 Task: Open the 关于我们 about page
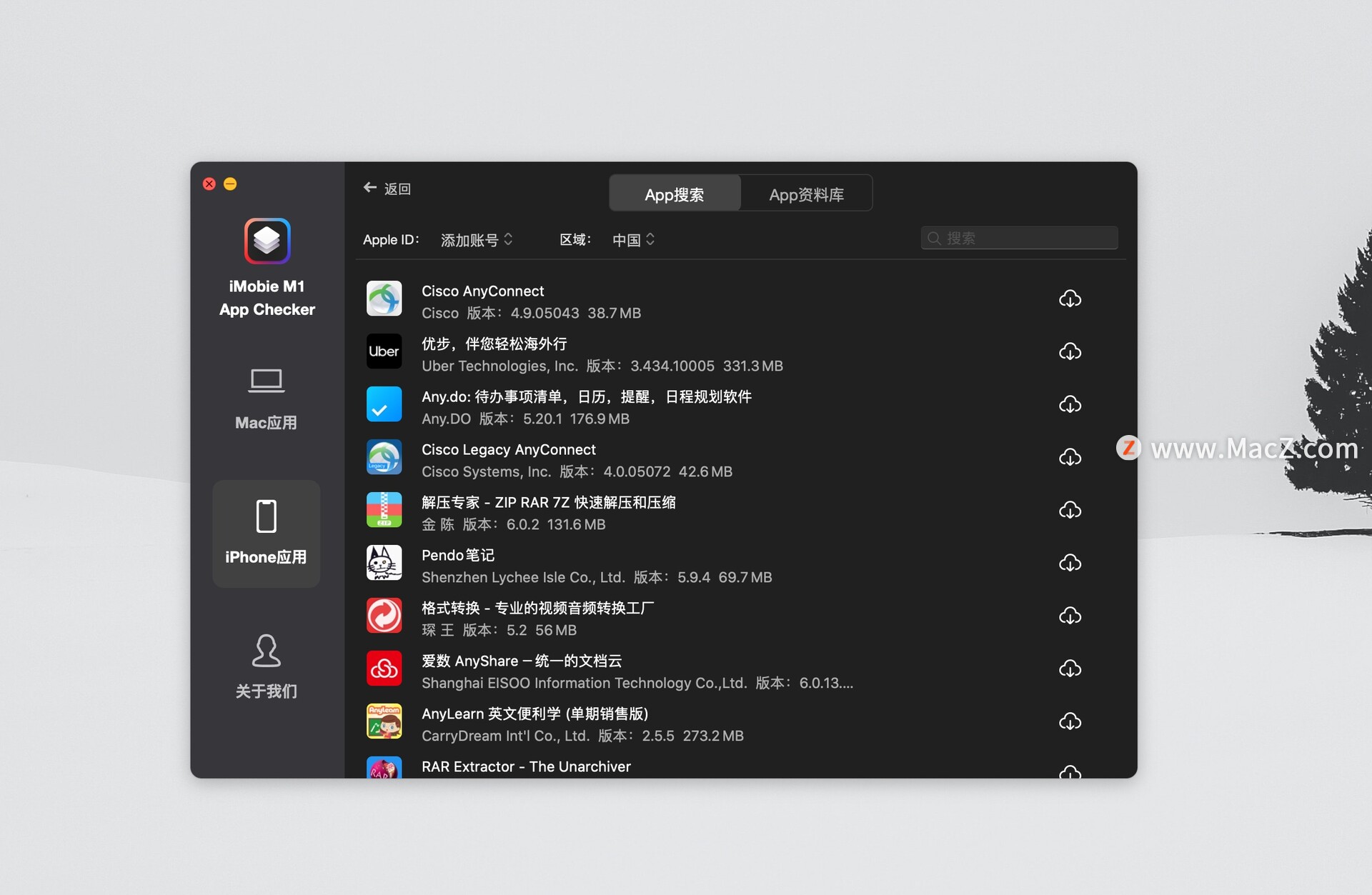point(266,667)
